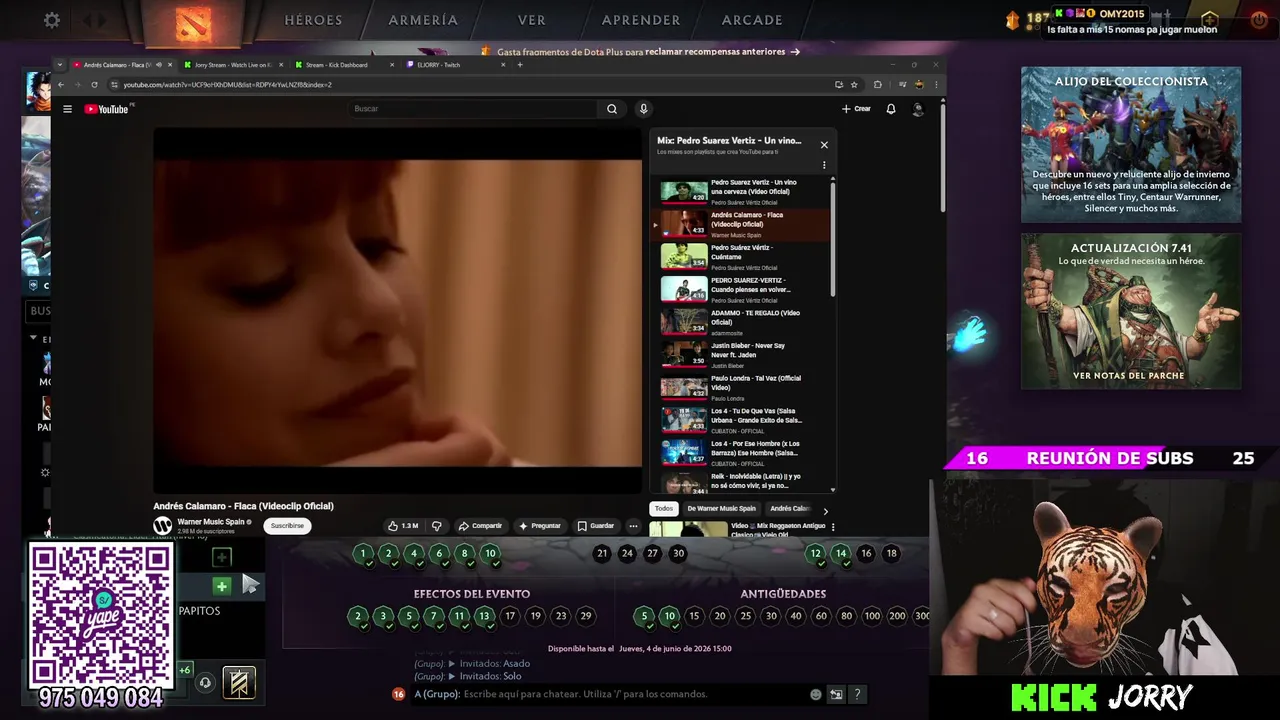Viewport: 1280px width, 720px height.
Task: Like the video (1.3 M)
Action: [403, 525]
